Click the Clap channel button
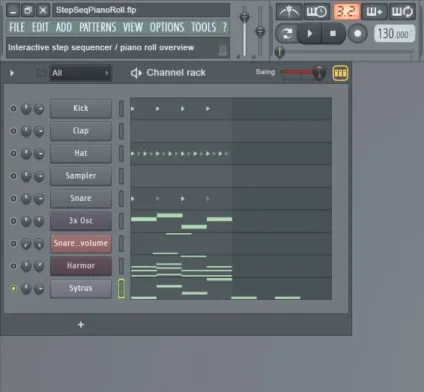Screen dimensions: 424x392 (x=81, y=131)
